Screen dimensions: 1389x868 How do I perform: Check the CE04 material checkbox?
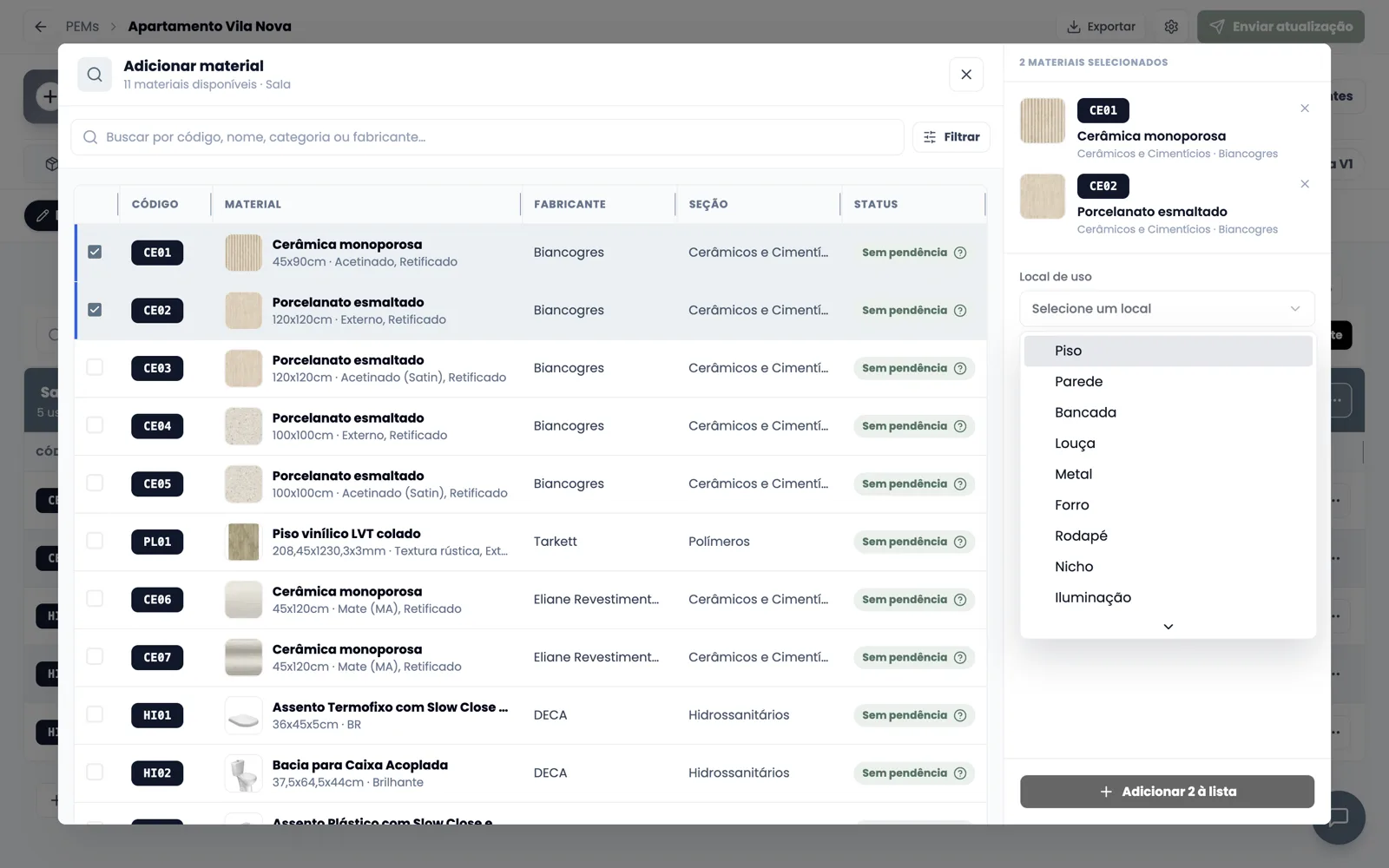point(95,425)
